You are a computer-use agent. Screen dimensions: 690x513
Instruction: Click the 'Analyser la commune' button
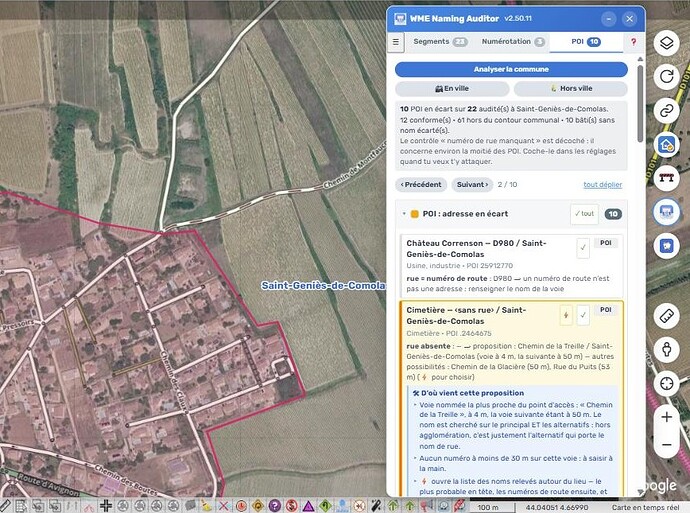(x=511, y=70)
